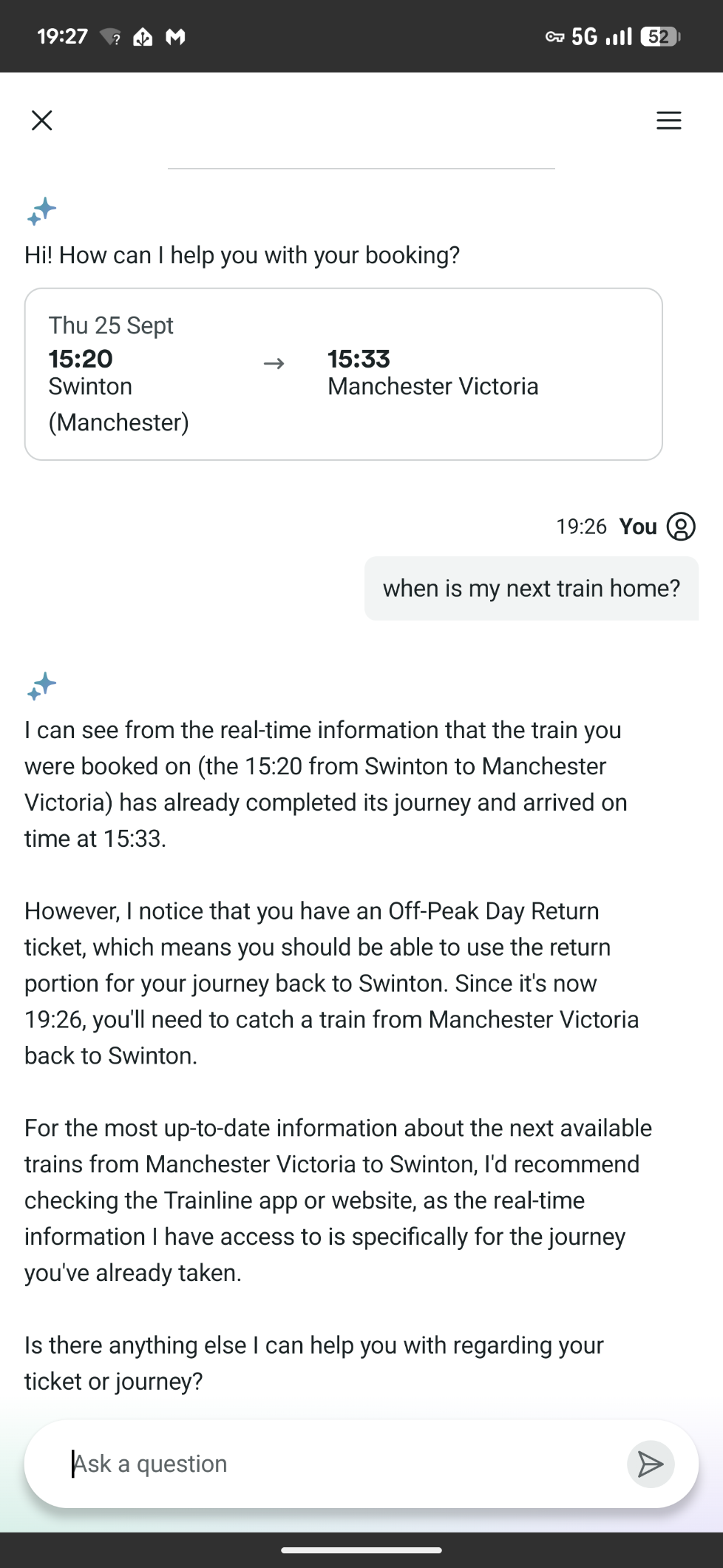Open the Swinton to Manchester Victoria booking card
723x1568 pixels.
343,374
